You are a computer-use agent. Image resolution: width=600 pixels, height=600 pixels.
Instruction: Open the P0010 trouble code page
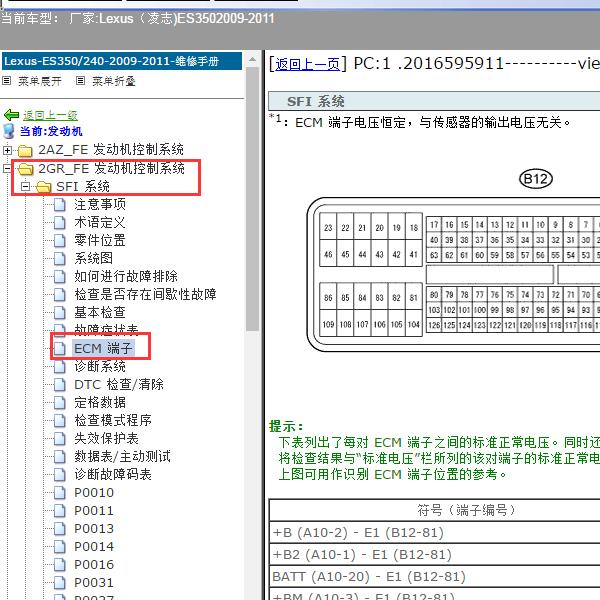pyautogui.click(x=94, y=492)
